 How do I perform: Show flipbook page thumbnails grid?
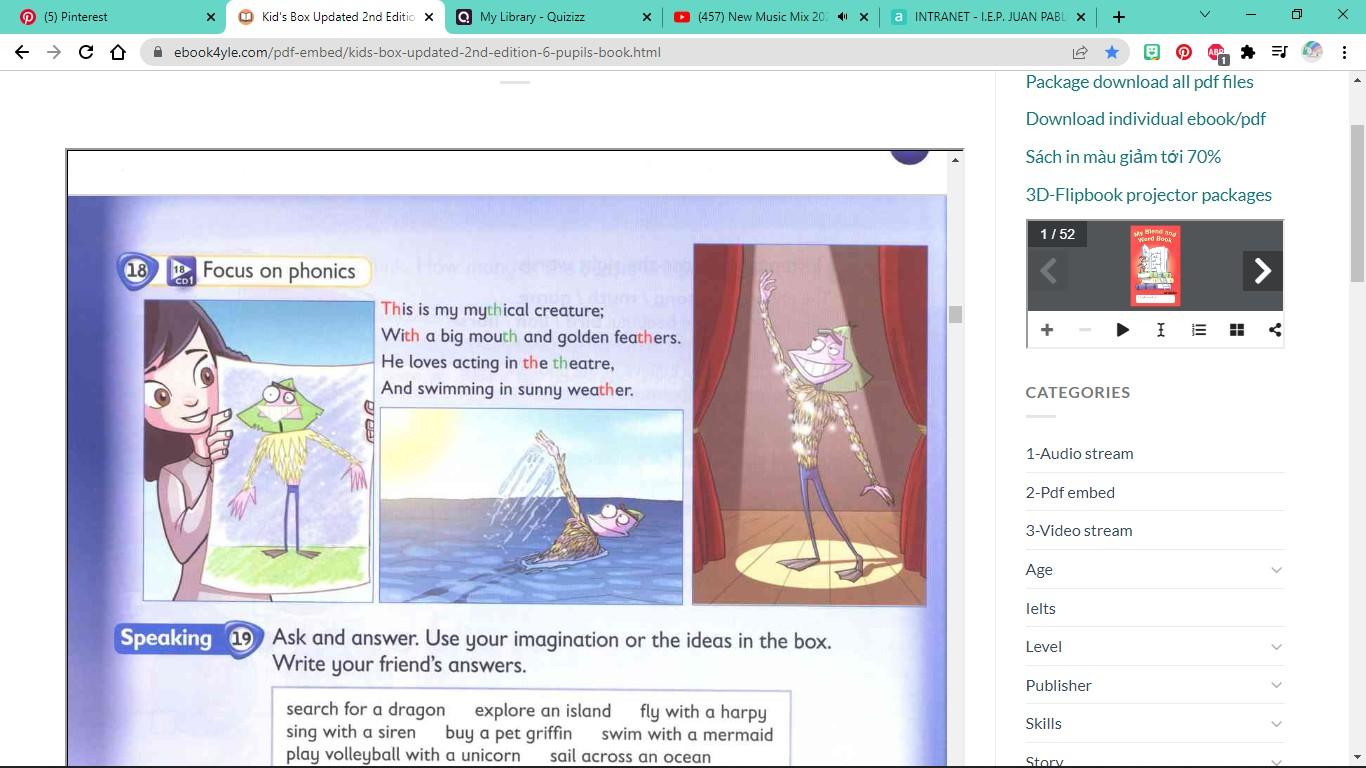point(1237,330)
